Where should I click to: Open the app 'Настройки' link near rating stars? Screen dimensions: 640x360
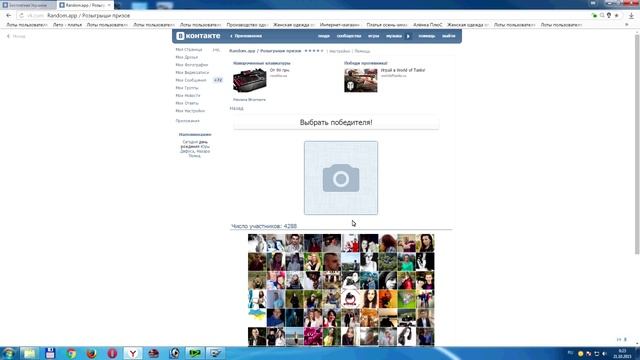pos(340,51)
